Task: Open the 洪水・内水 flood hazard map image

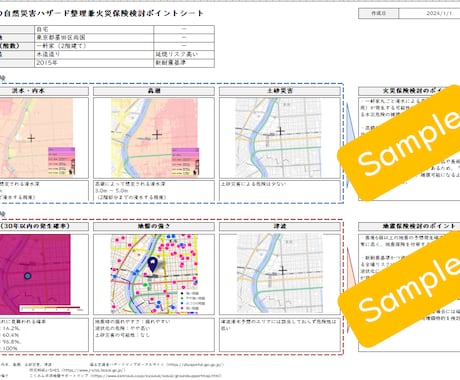Action: [x=36, y=138]
